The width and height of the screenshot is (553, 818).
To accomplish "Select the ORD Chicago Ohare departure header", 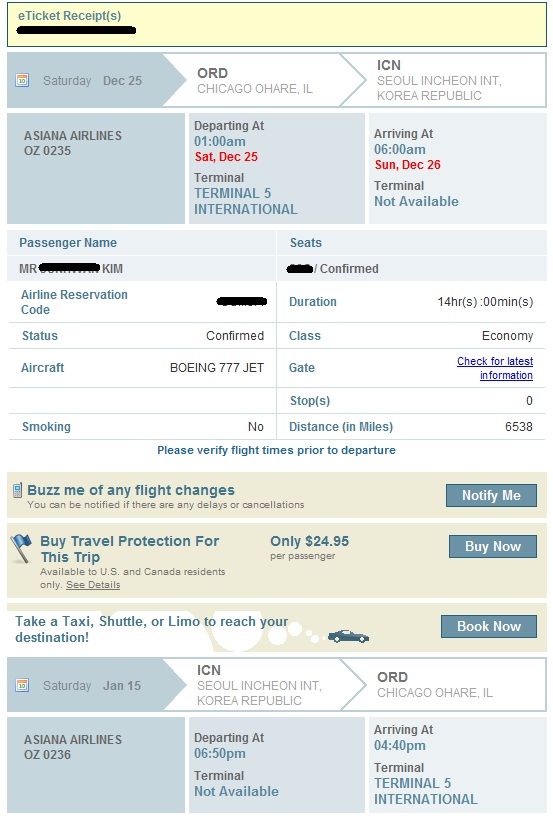I will (x=255, y=80).
